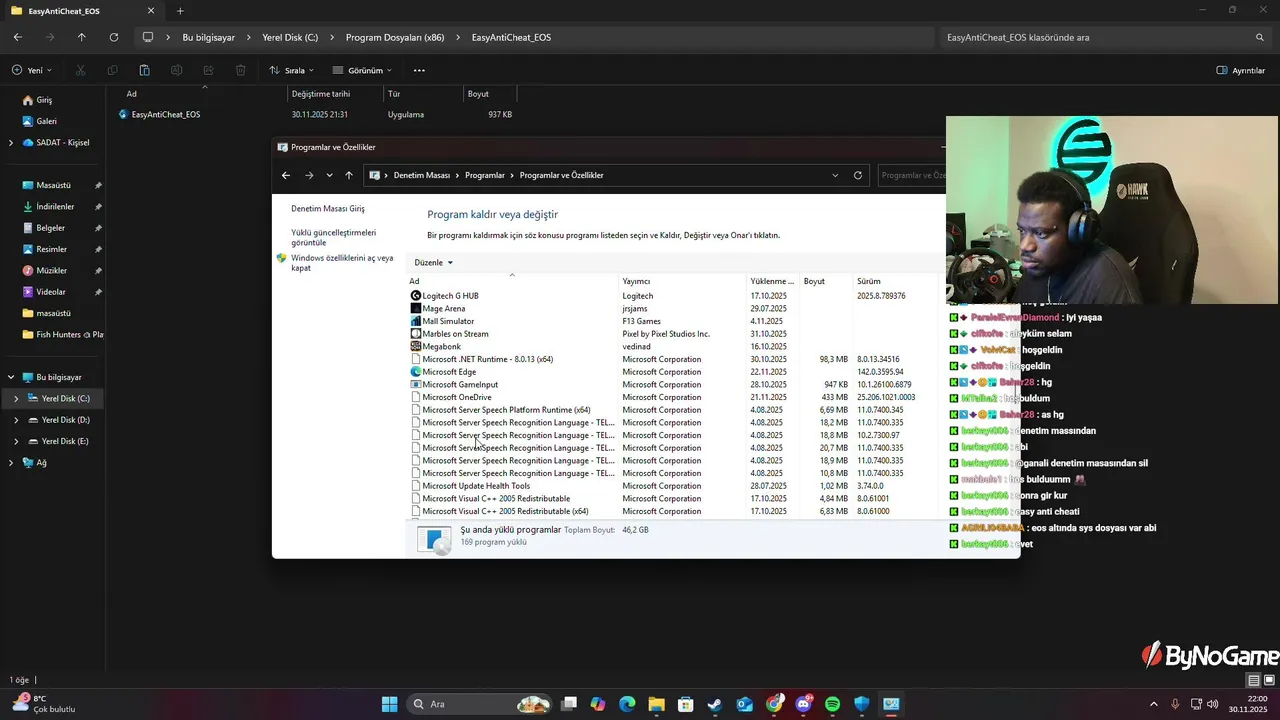1280x720 pixels.
Task: Expand Yerel Disk (D:) in the tree
Action: [16, 420]
